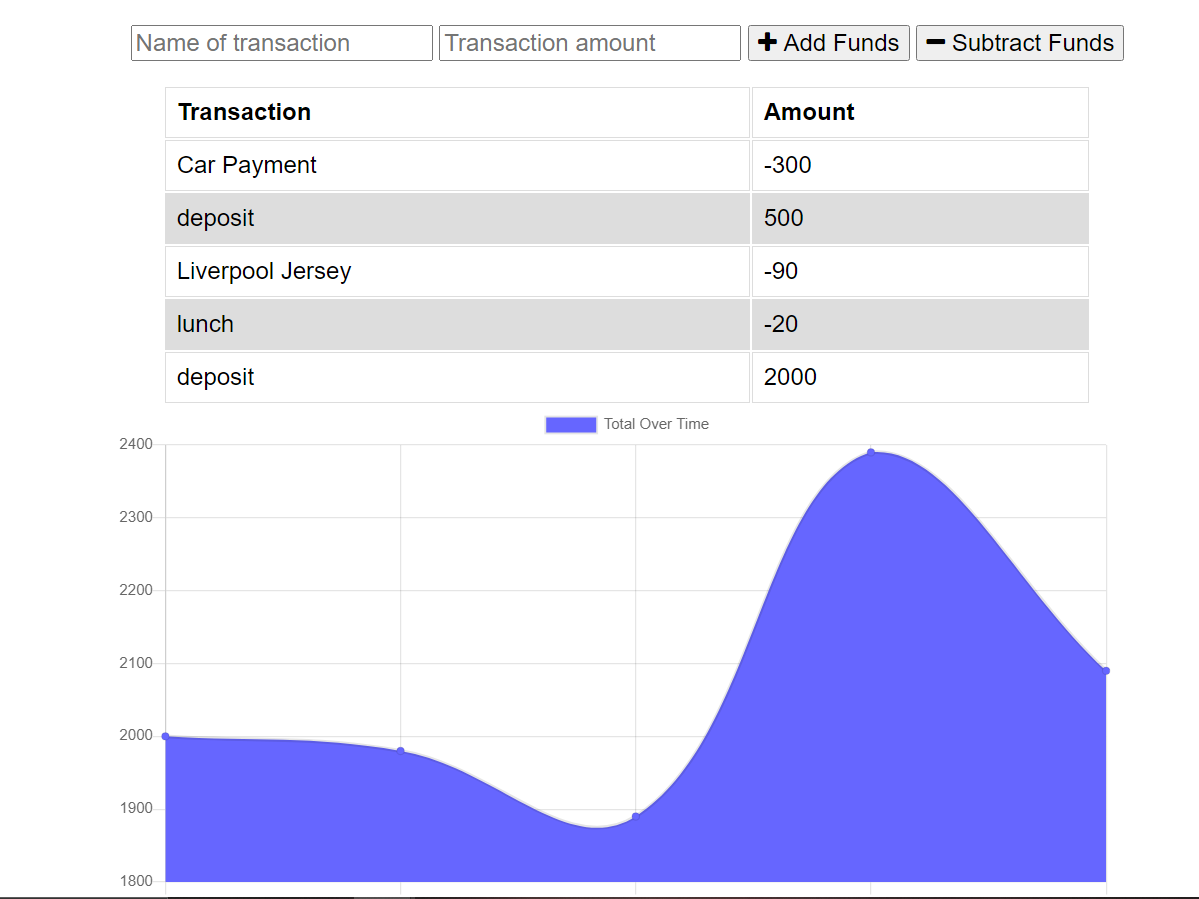Select the Car Payment row name

pyautogui.click(x=247, y=165)
